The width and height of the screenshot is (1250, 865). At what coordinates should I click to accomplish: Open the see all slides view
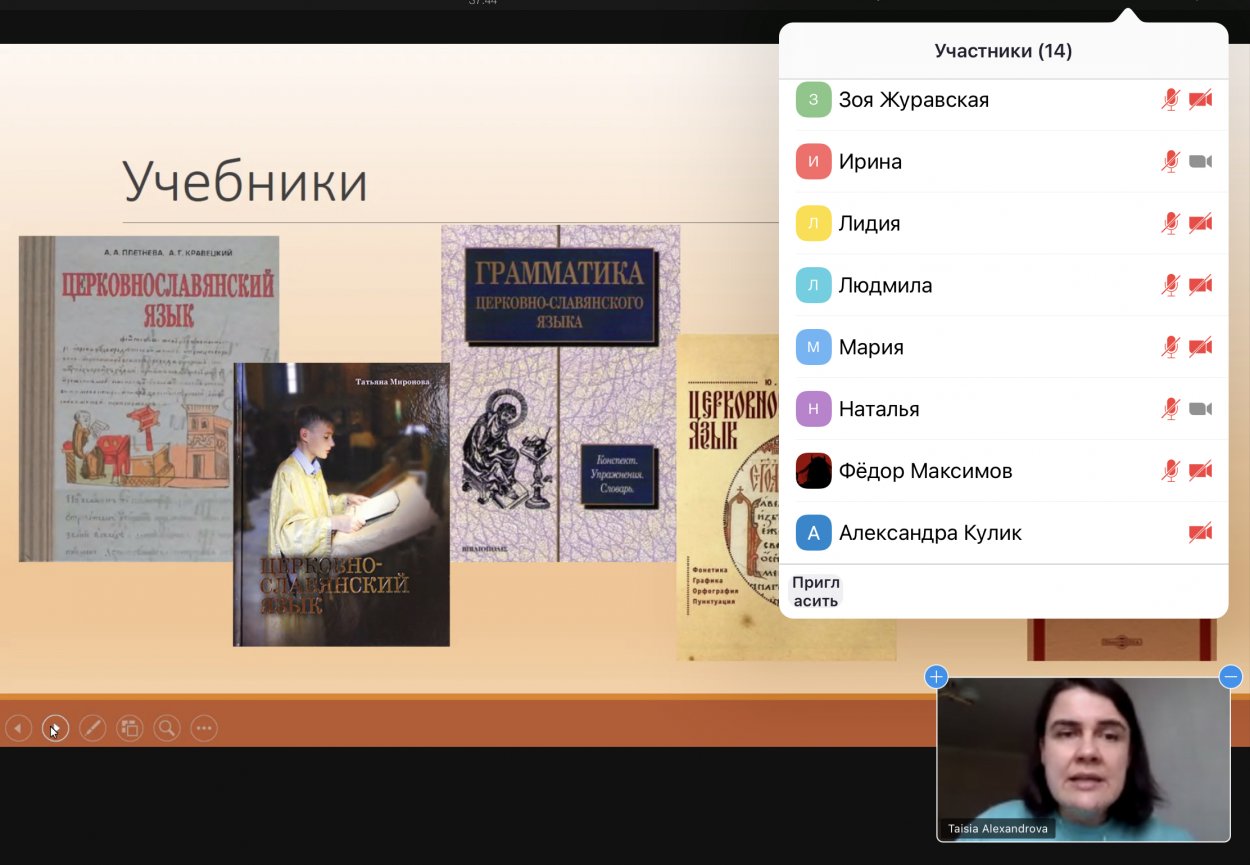coord(129,728)
